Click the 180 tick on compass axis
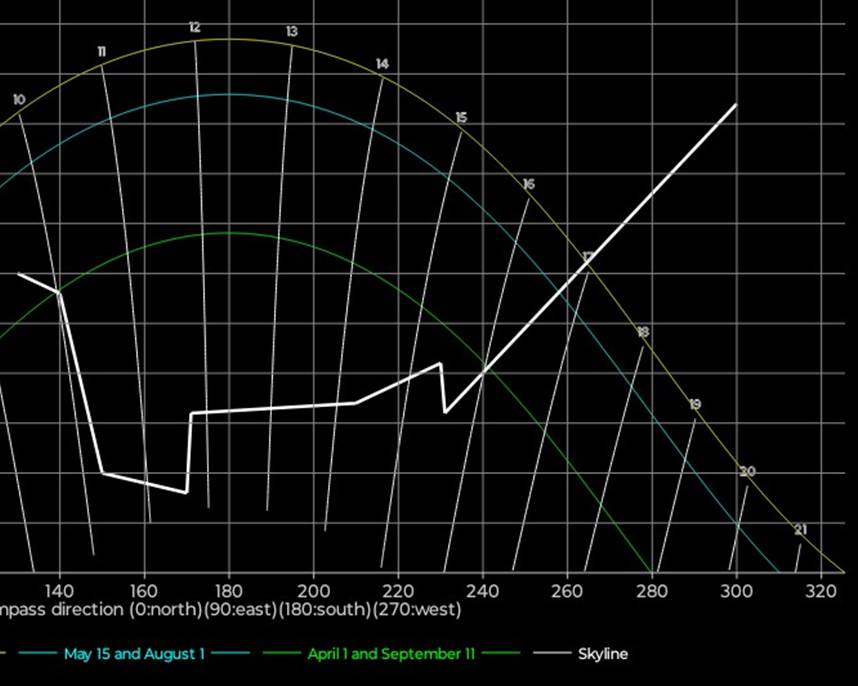 click(x=229, y=589)
